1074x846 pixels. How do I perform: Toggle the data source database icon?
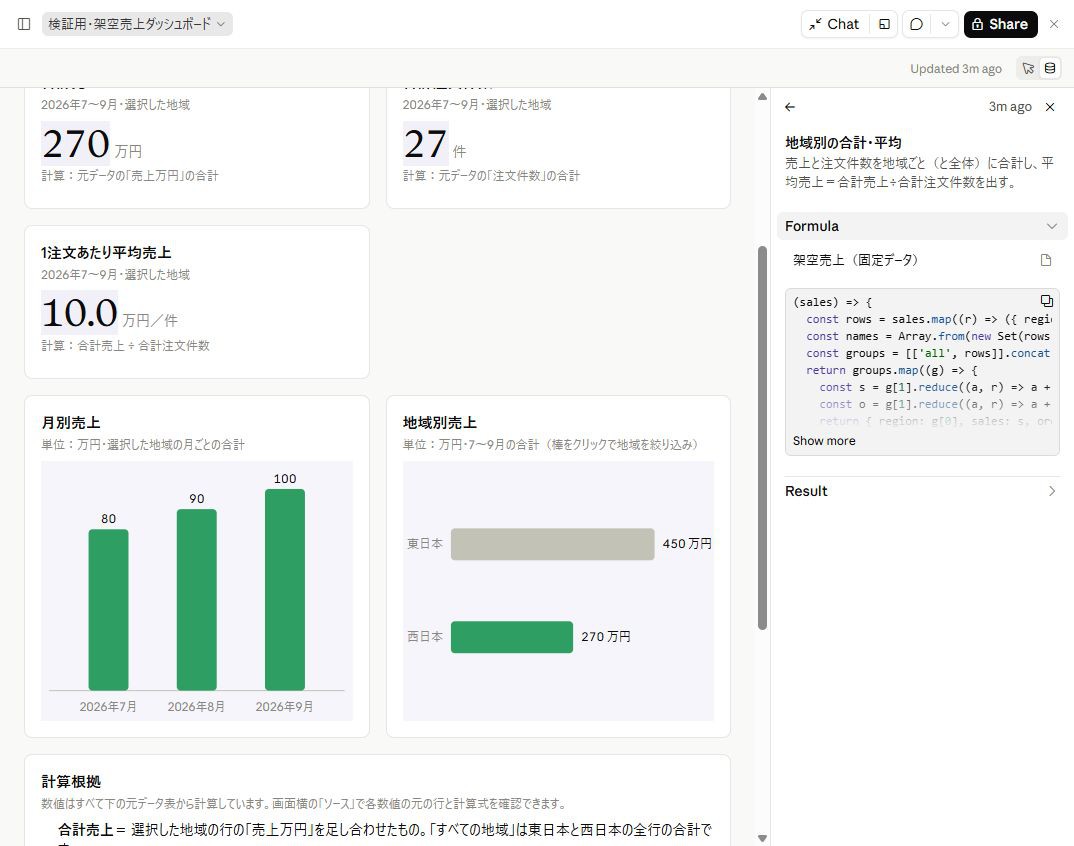tap(1049, 68)
